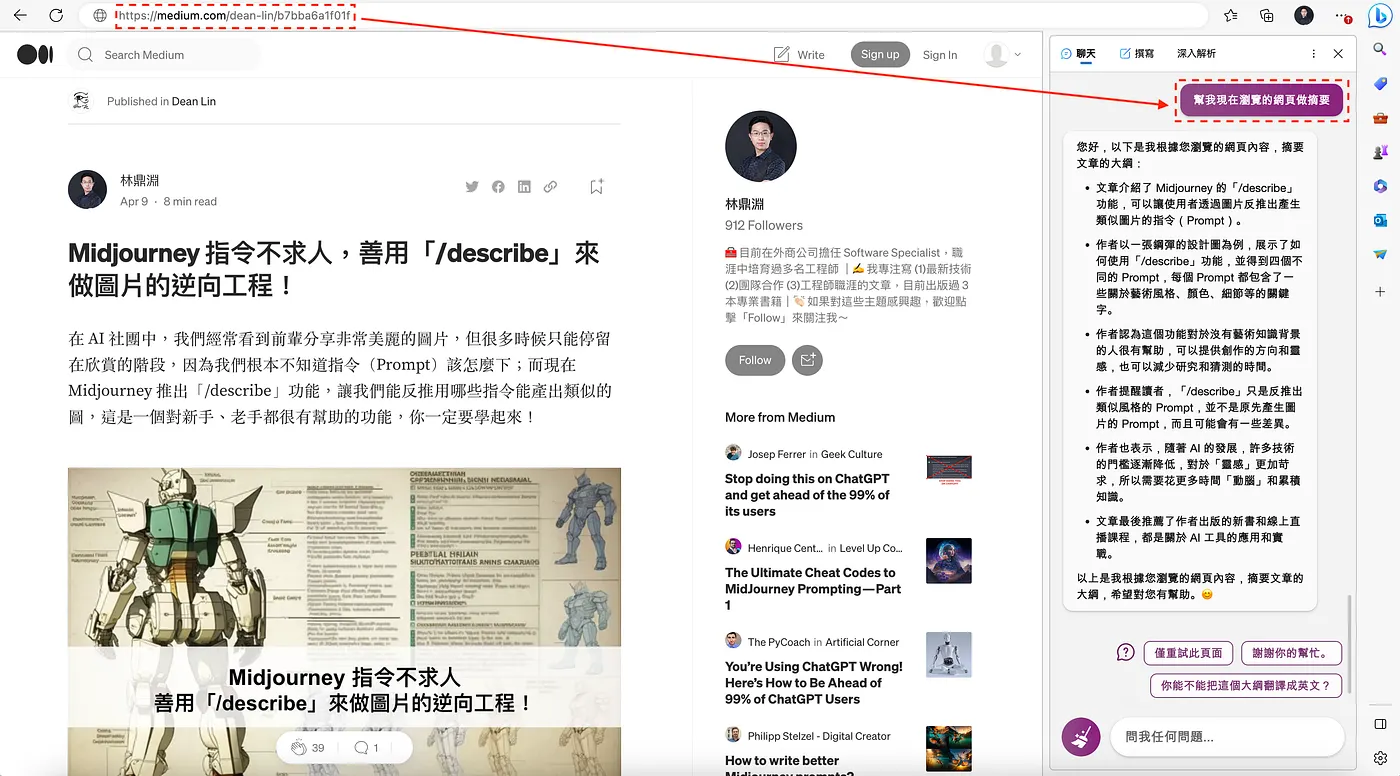1400x776 pixels.
Task: Click the Search Medium field
Action: (x=165, y=55)
